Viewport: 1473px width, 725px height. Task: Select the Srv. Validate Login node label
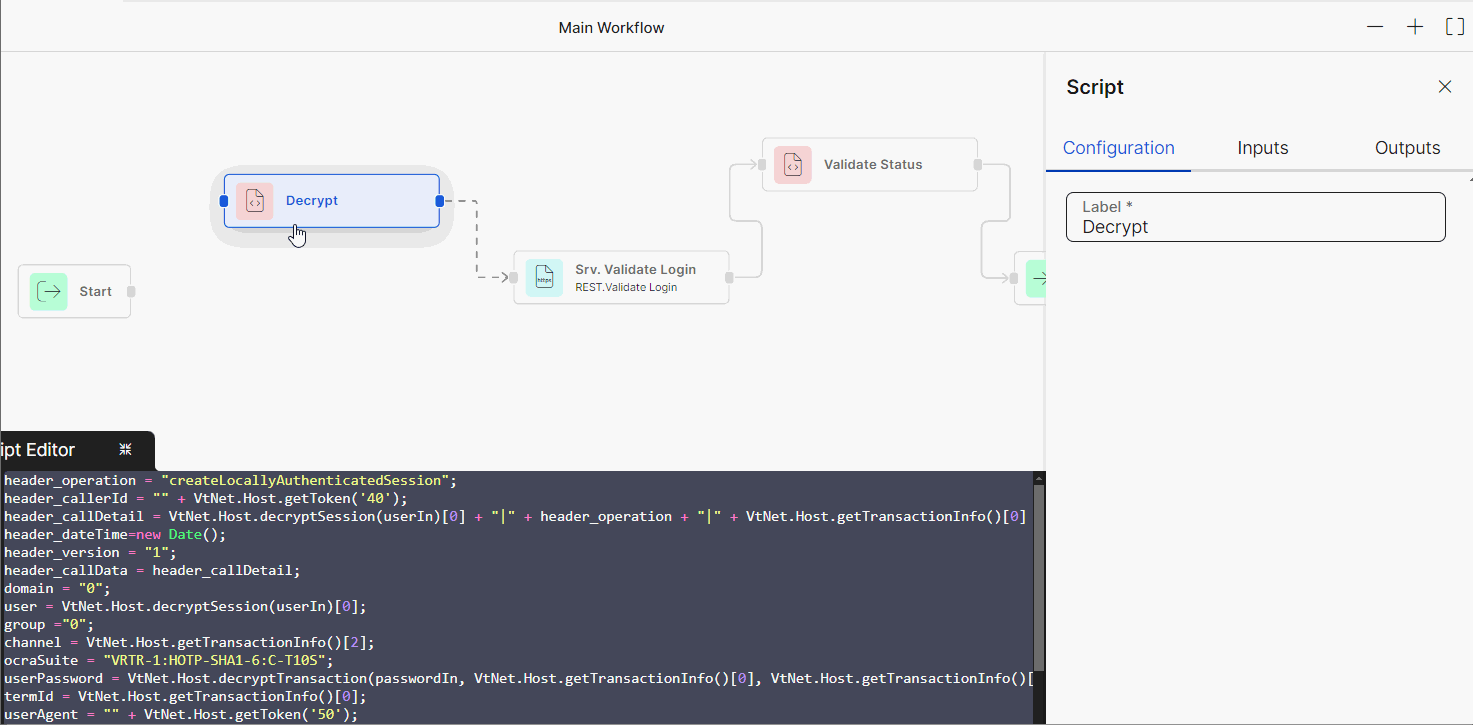(x=635, y=270)
